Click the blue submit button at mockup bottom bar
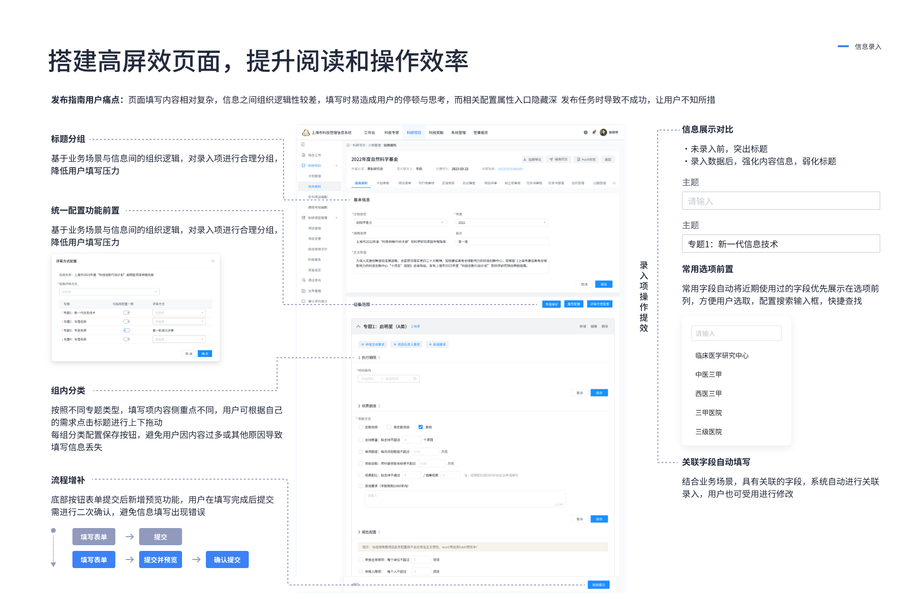Viewport: 915px width, 600px height. click(599, 585)
